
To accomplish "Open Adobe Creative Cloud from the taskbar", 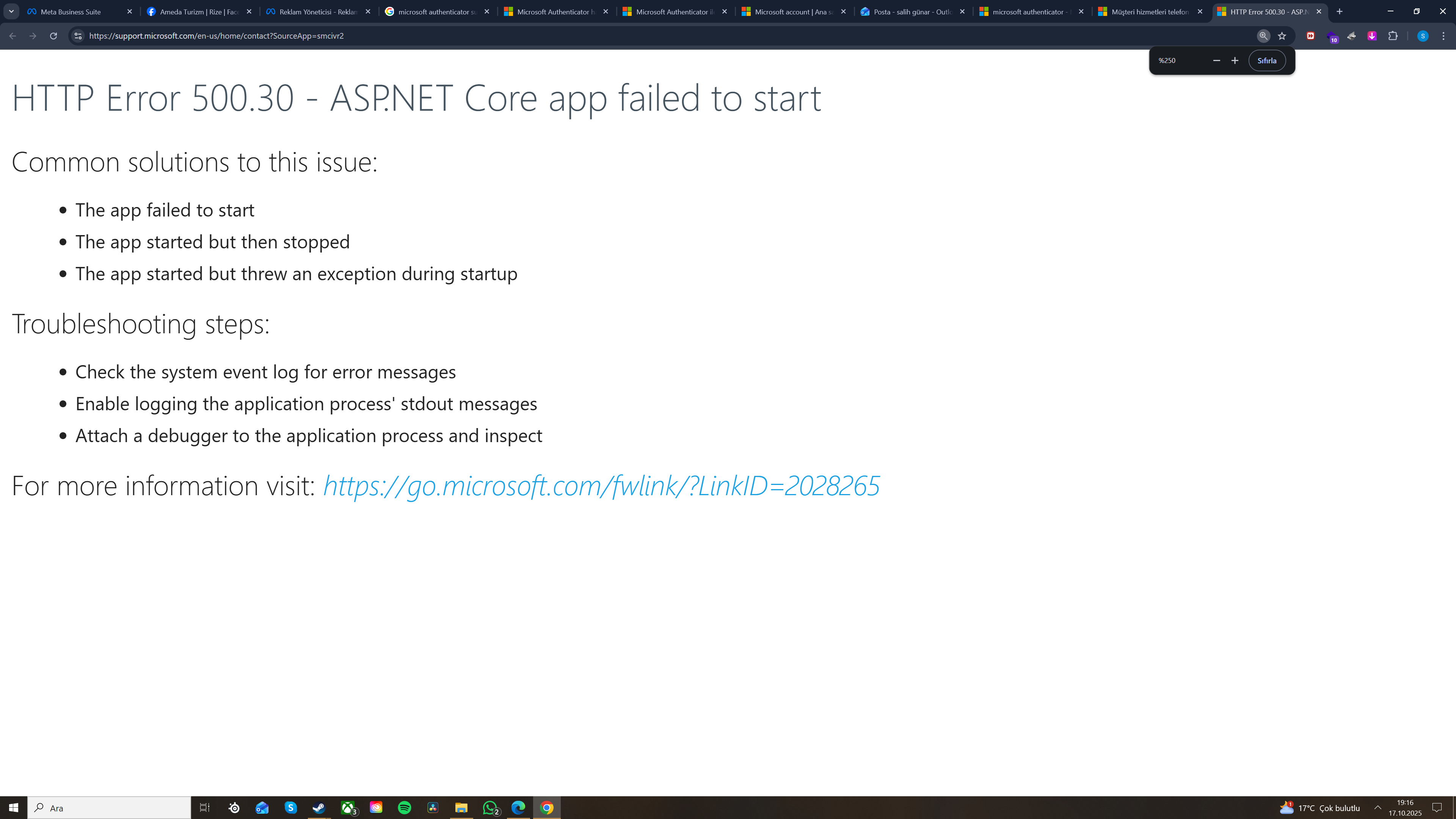I will [376, 808].
